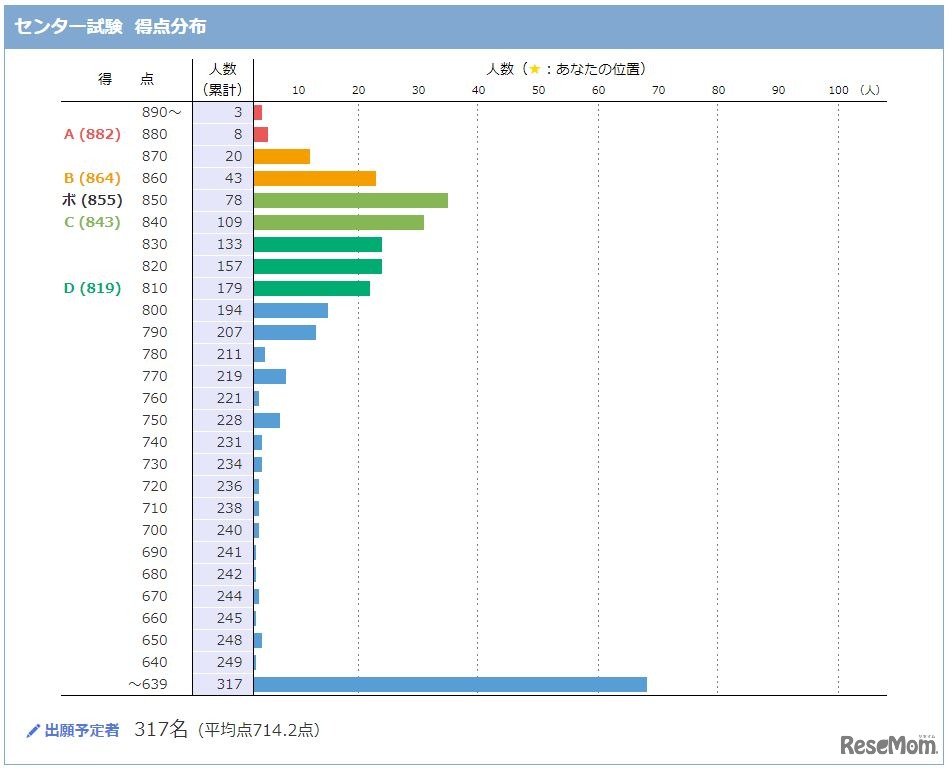Open the C (843) grade details
Screen dimensions: 951x768
point(91,222)
